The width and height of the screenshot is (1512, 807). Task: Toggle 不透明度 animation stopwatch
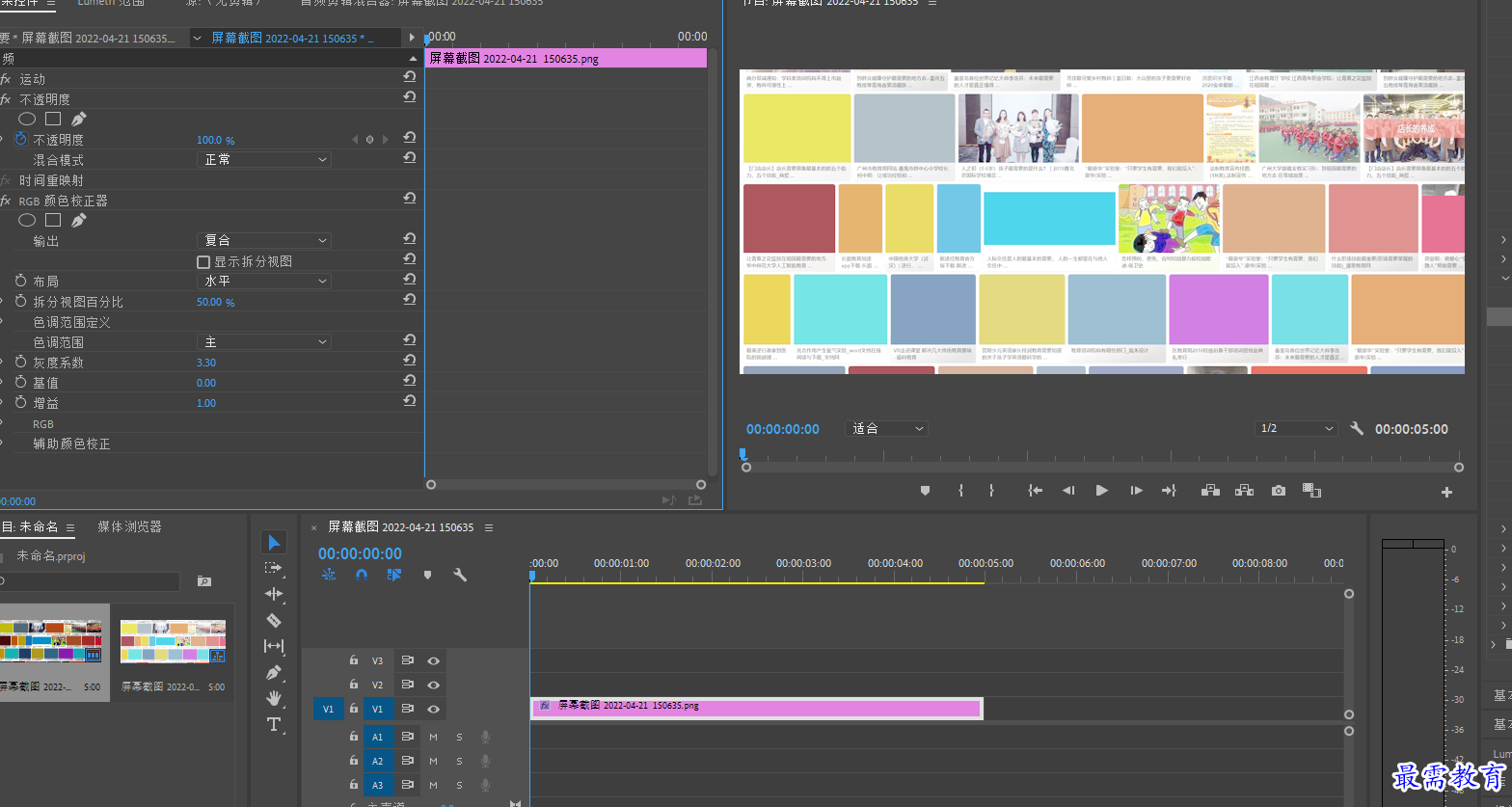pos(21,140)
